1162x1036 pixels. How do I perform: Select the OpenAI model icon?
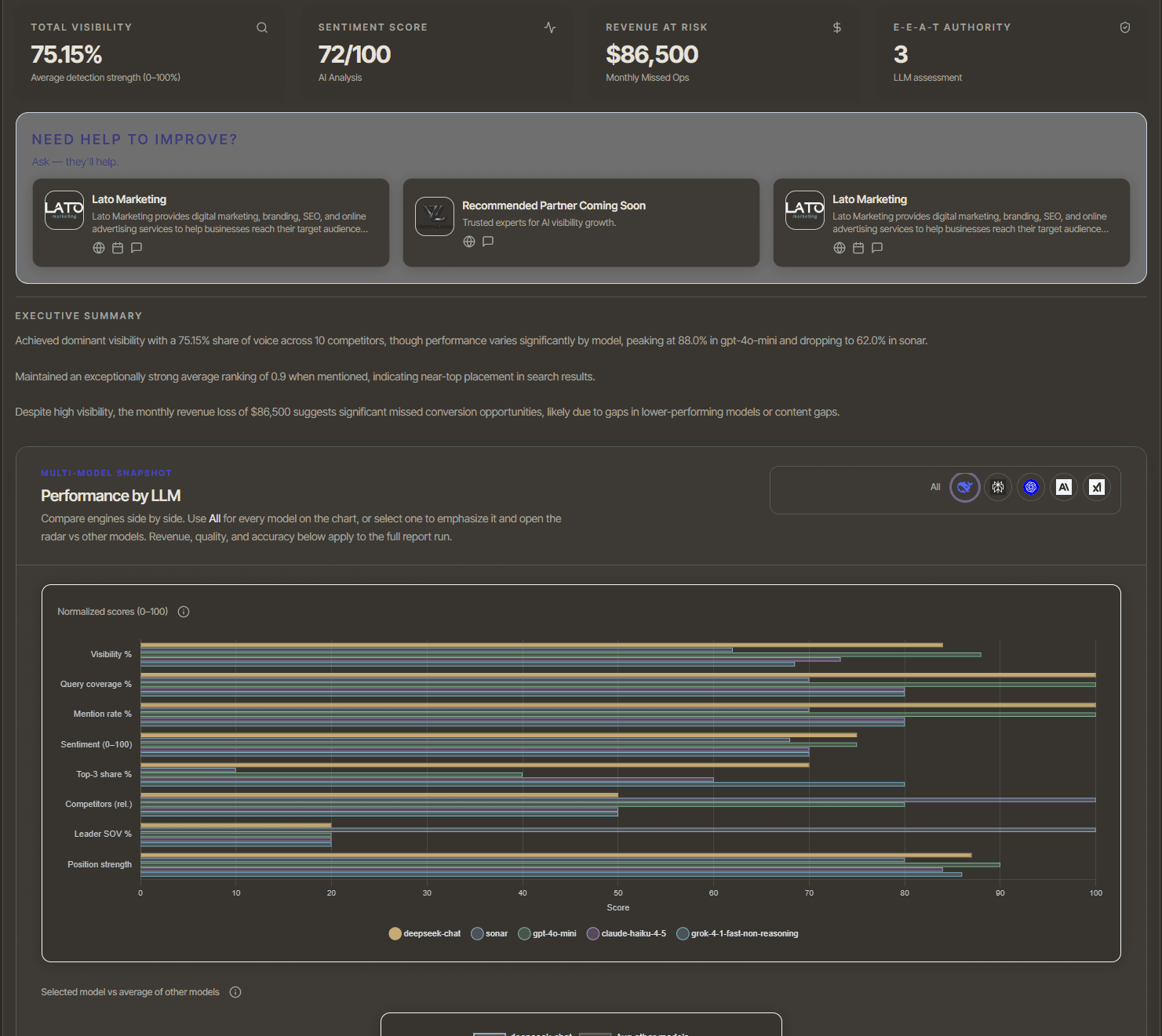point(1031,487)
